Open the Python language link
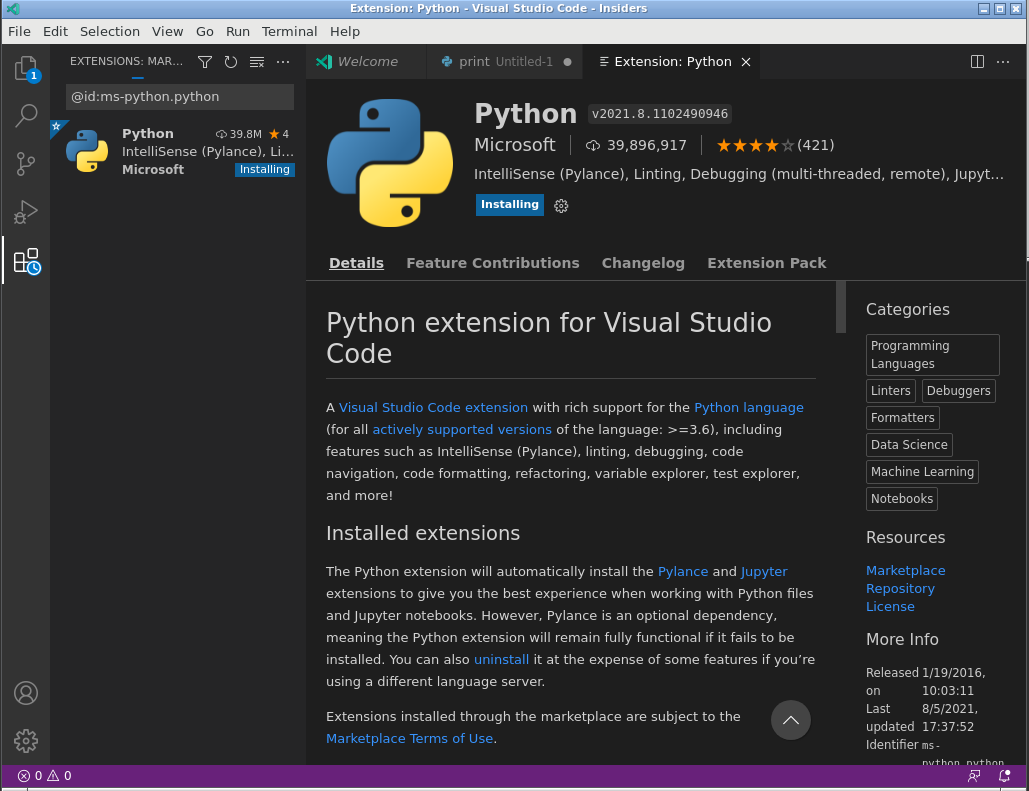Viewport: 1029px width, 791px height. [x=749, y=408]
